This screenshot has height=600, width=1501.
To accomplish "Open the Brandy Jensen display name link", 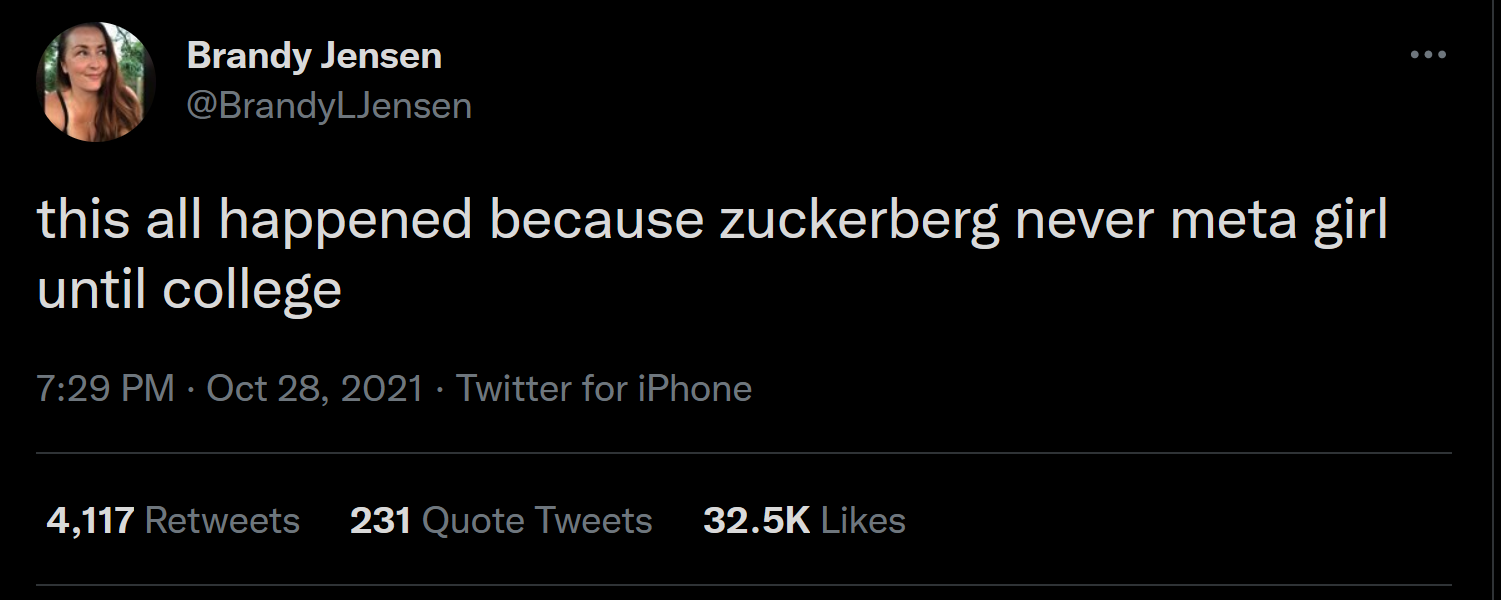I will tap(314, 56).
